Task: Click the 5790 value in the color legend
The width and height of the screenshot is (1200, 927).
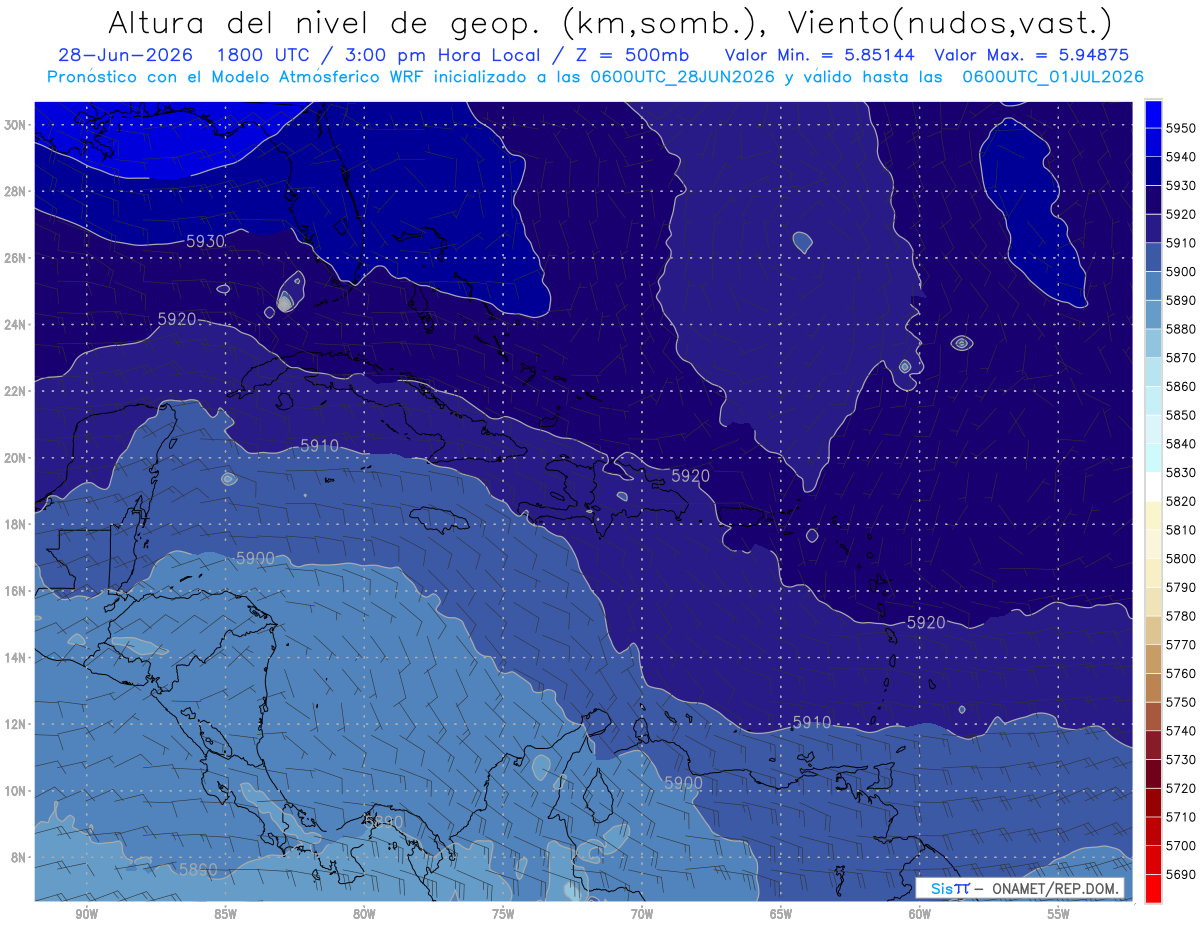Action: (x=1180, y=587)
